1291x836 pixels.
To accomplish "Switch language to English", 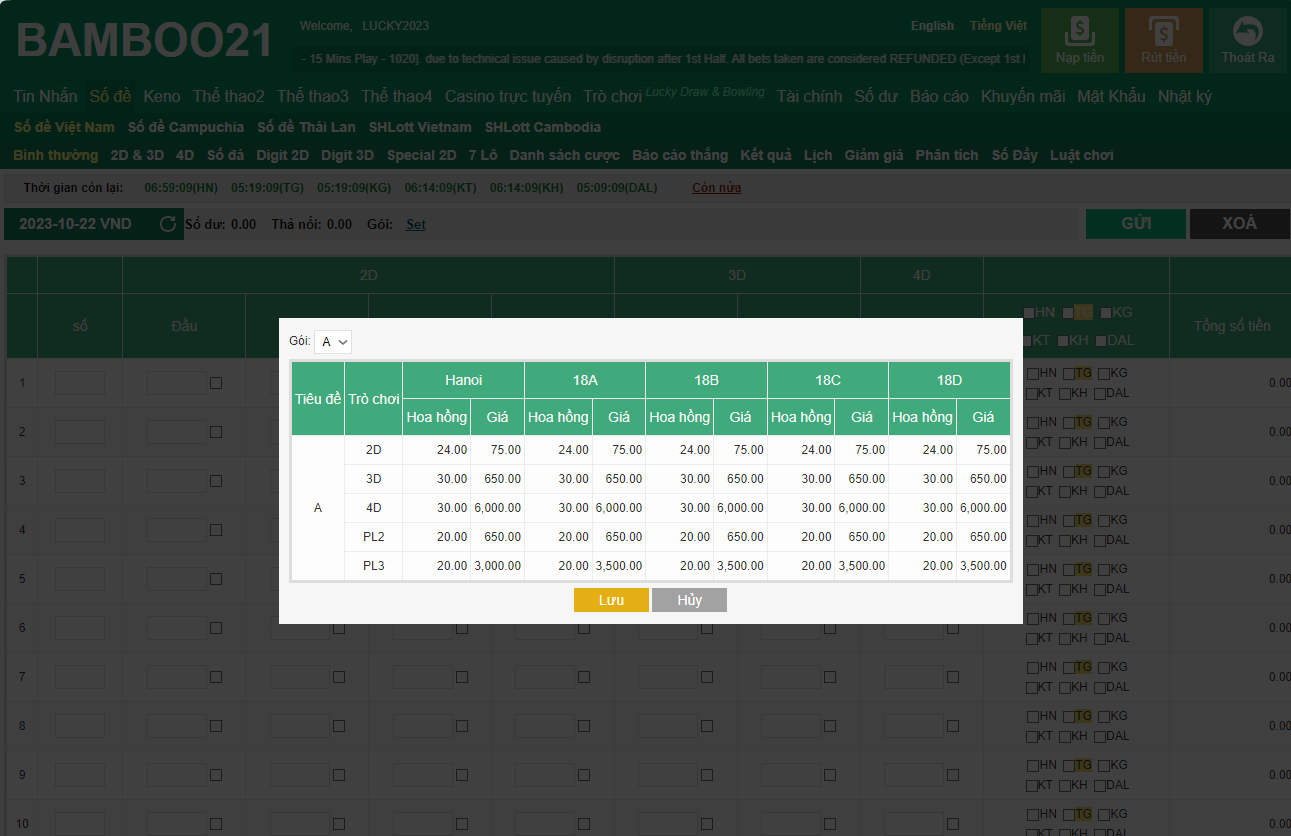I will point(932,26).
